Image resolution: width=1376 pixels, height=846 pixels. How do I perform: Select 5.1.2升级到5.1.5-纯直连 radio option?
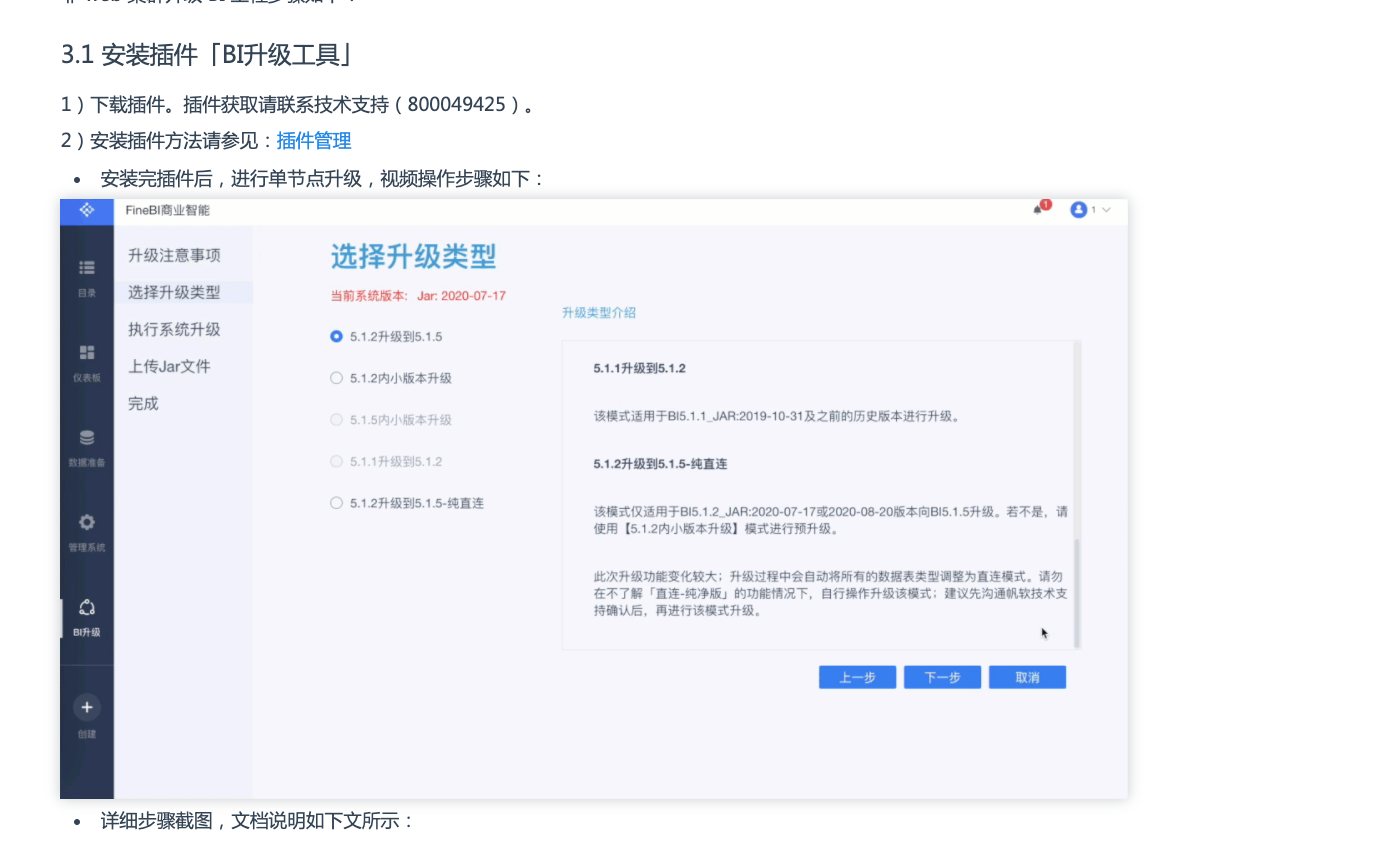[x=336, y=503]
